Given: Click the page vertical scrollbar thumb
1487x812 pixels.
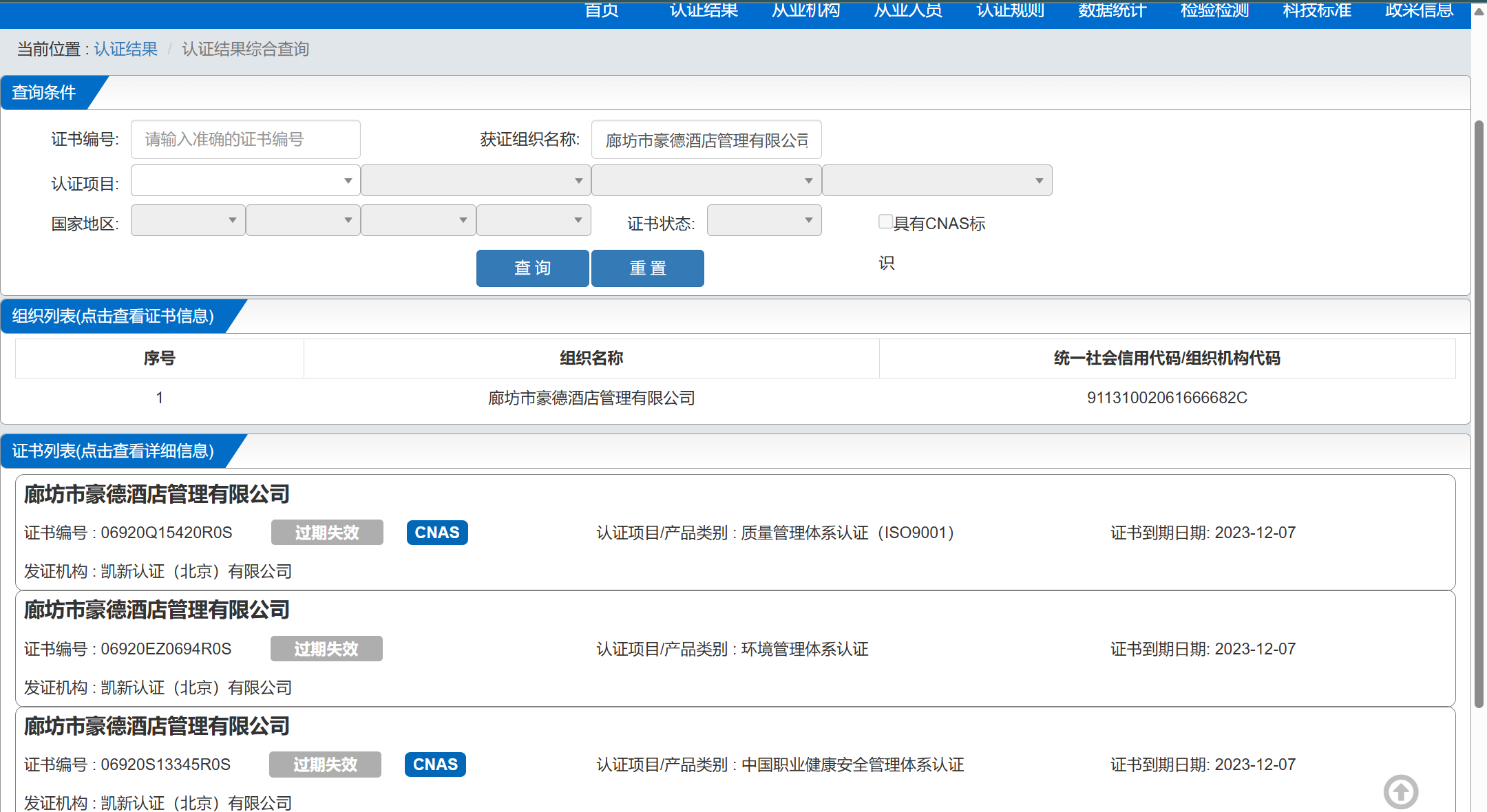Looking at the screenshot, I should click(x=1478, y=413).
